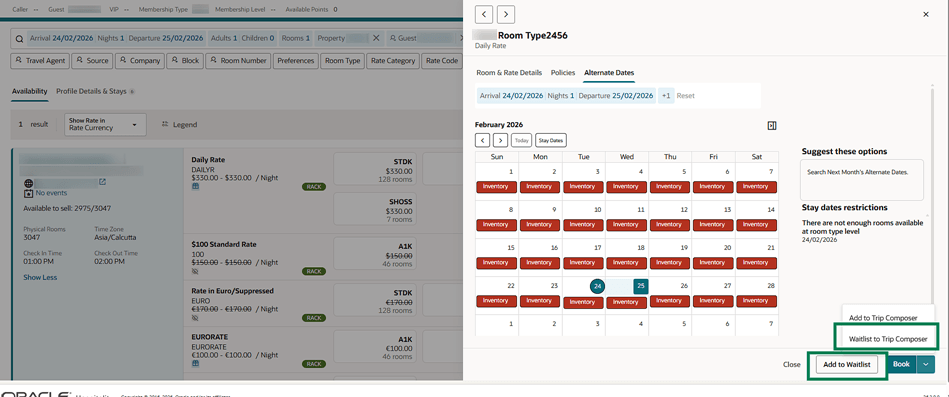
Task: Switch to Availability tab
Action: pos(29,91)
